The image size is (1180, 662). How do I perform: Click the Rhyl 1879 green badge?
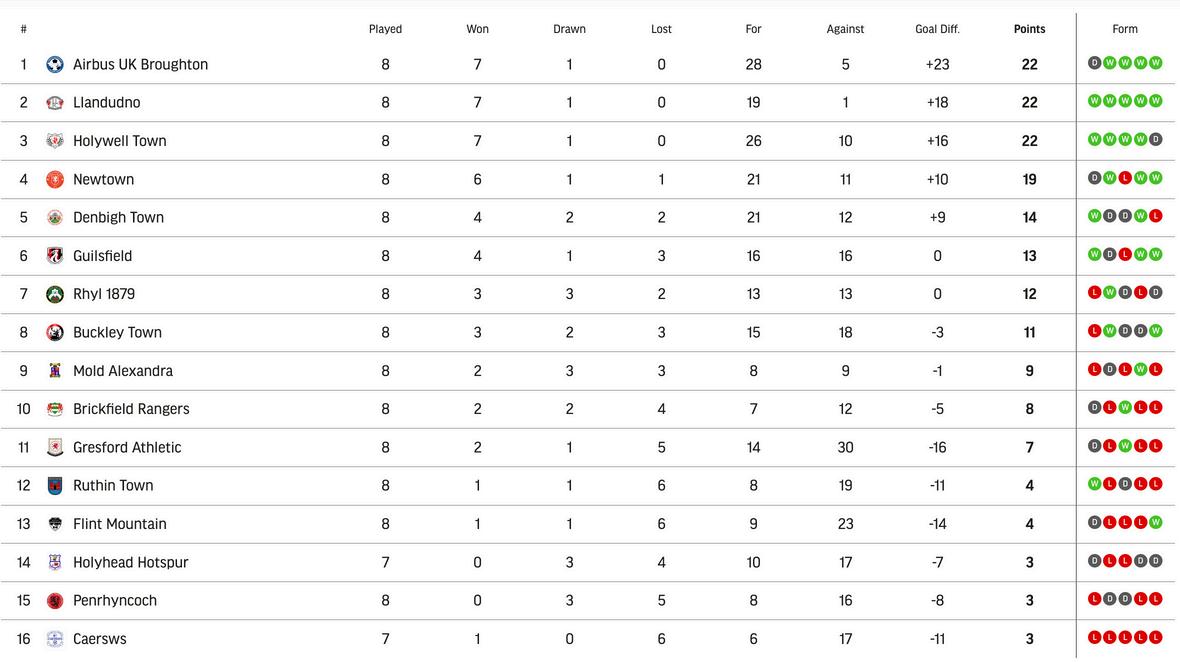(x=55, y=294)
